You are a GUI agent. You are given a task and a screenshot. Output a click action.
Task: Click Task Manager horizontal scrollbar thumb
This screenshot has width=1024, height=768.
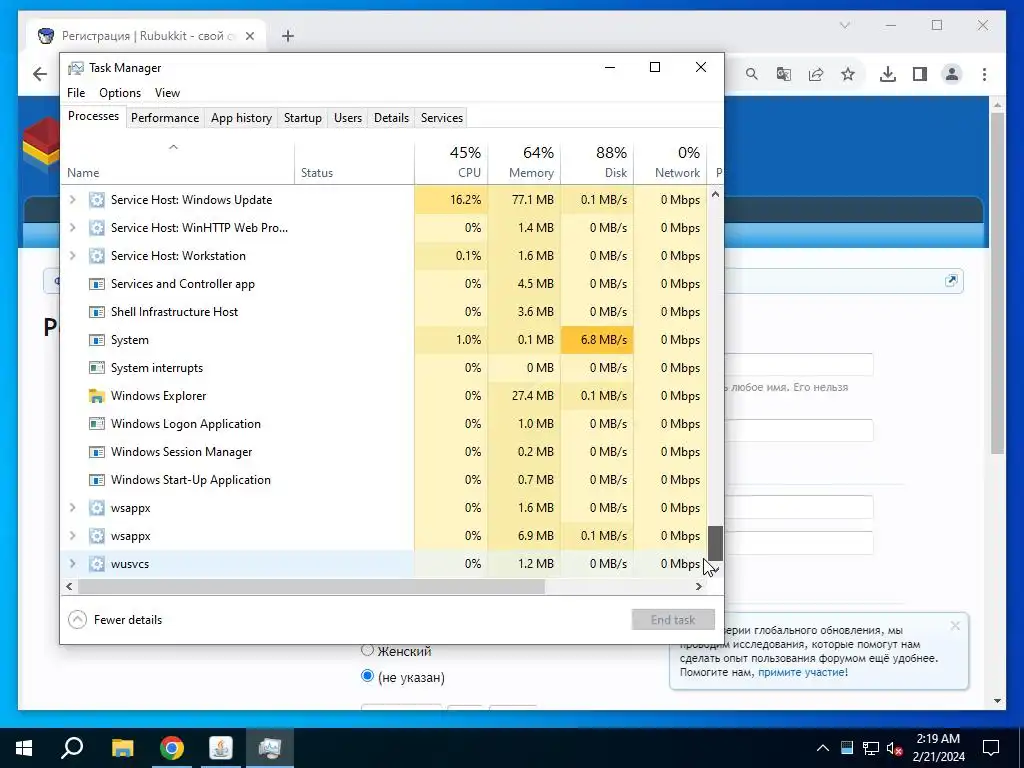(x=311, y=586)
